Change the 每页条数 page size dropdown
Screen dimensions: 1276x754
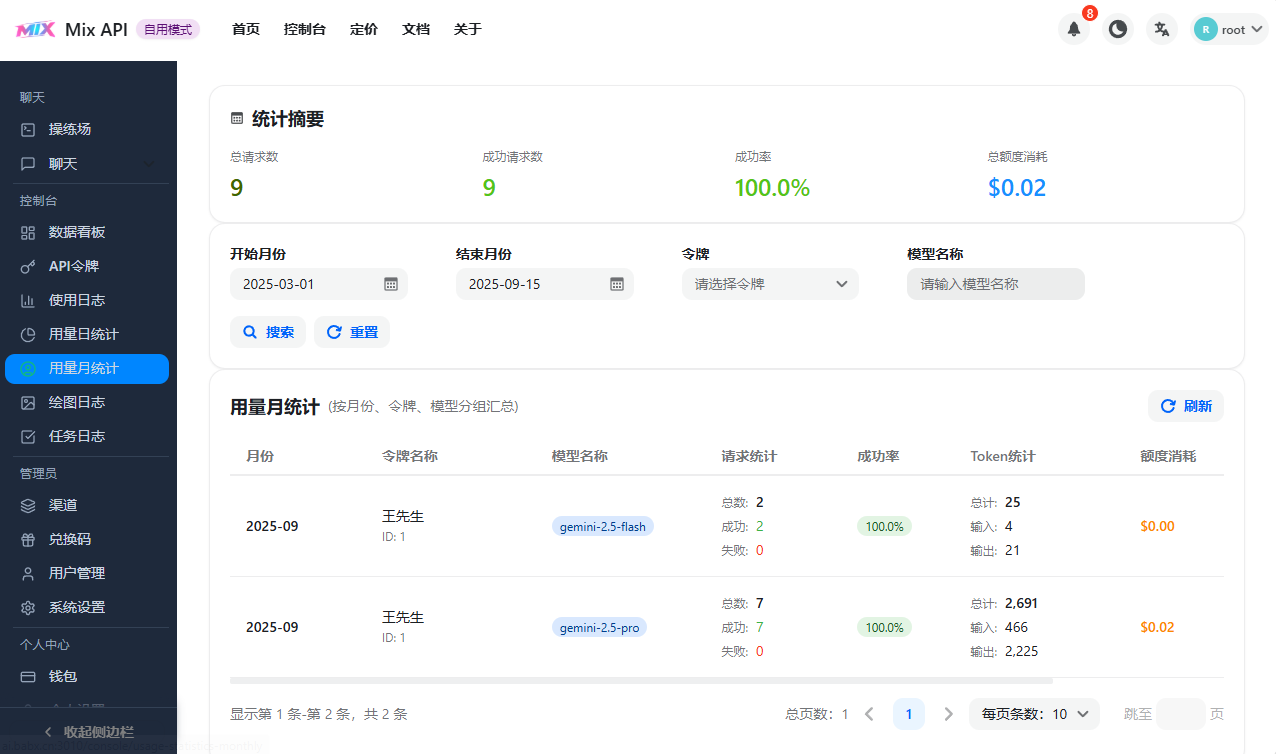pos(1034,714)
